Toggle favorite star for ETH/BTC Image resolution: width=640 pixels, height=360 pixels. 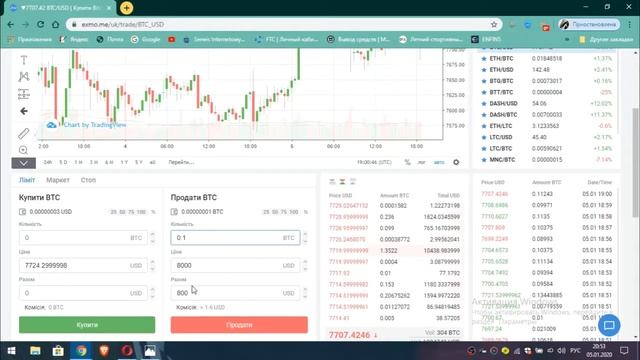pyautogui.click(x=484, y=59)
